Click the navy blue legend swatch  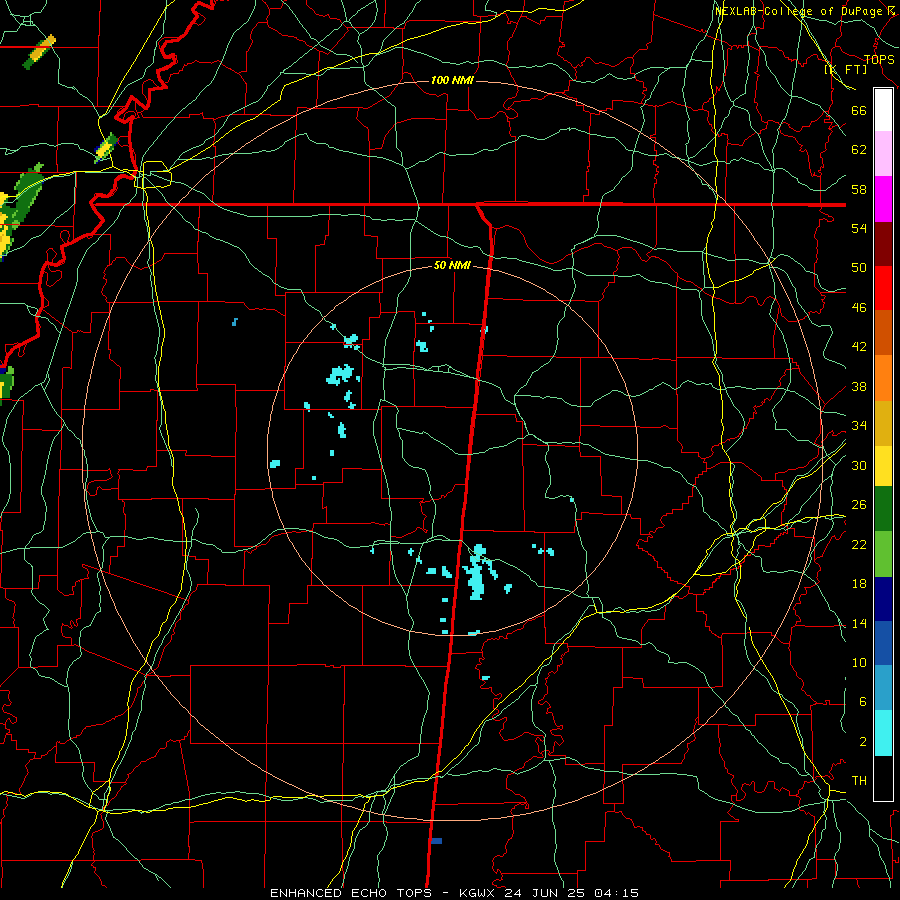click(883, 599)
